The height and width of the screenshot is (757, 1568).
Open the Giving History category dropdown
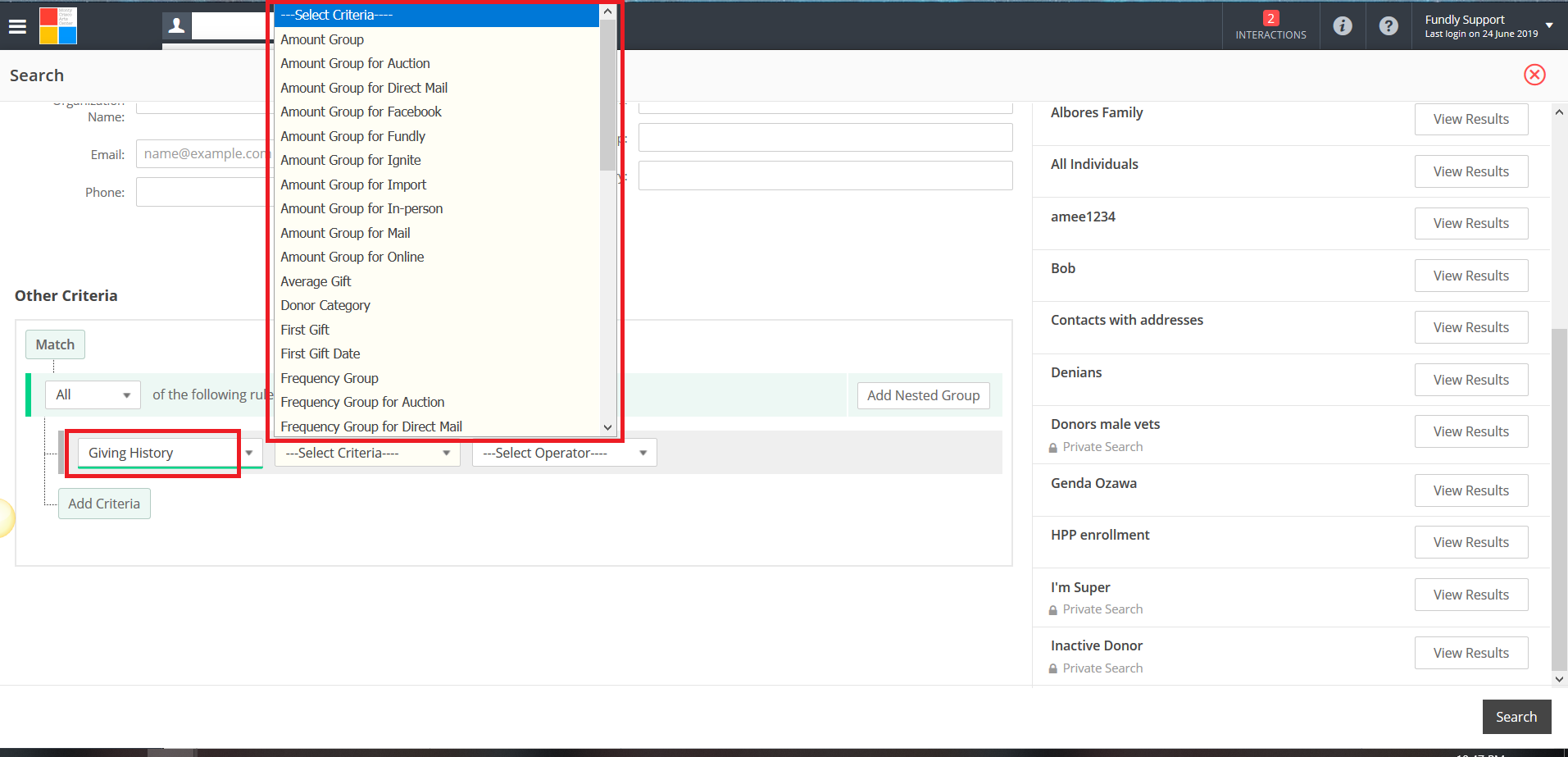click(x=170, y=453)
